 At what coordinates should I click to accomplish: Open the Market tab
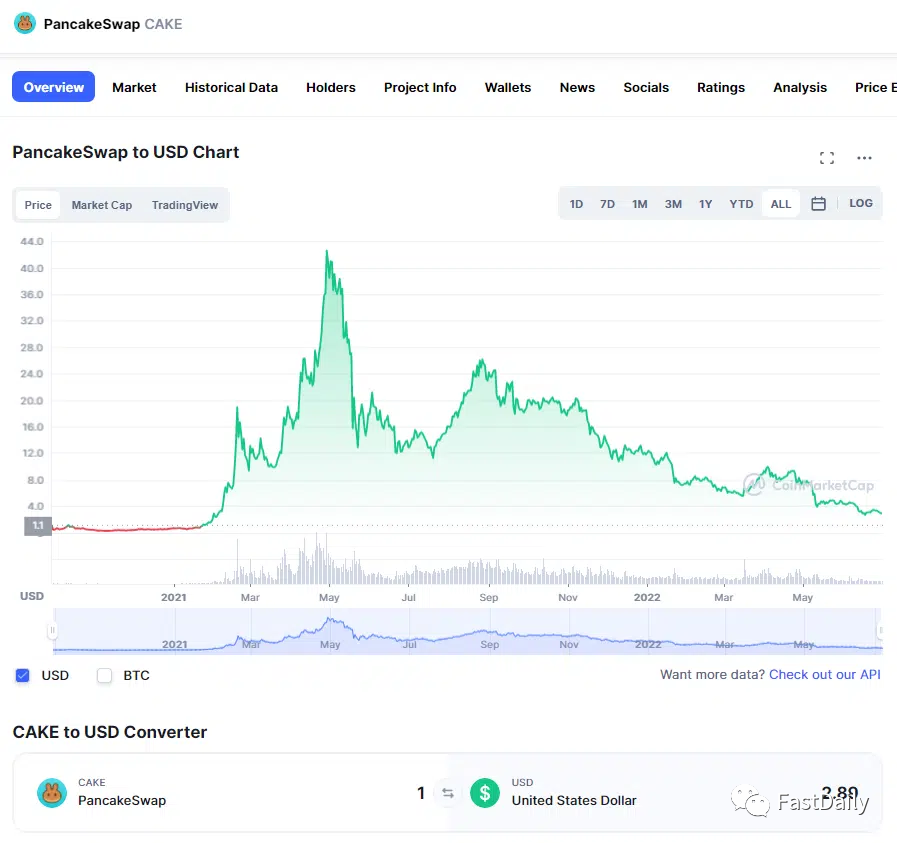tap(134, 88)
